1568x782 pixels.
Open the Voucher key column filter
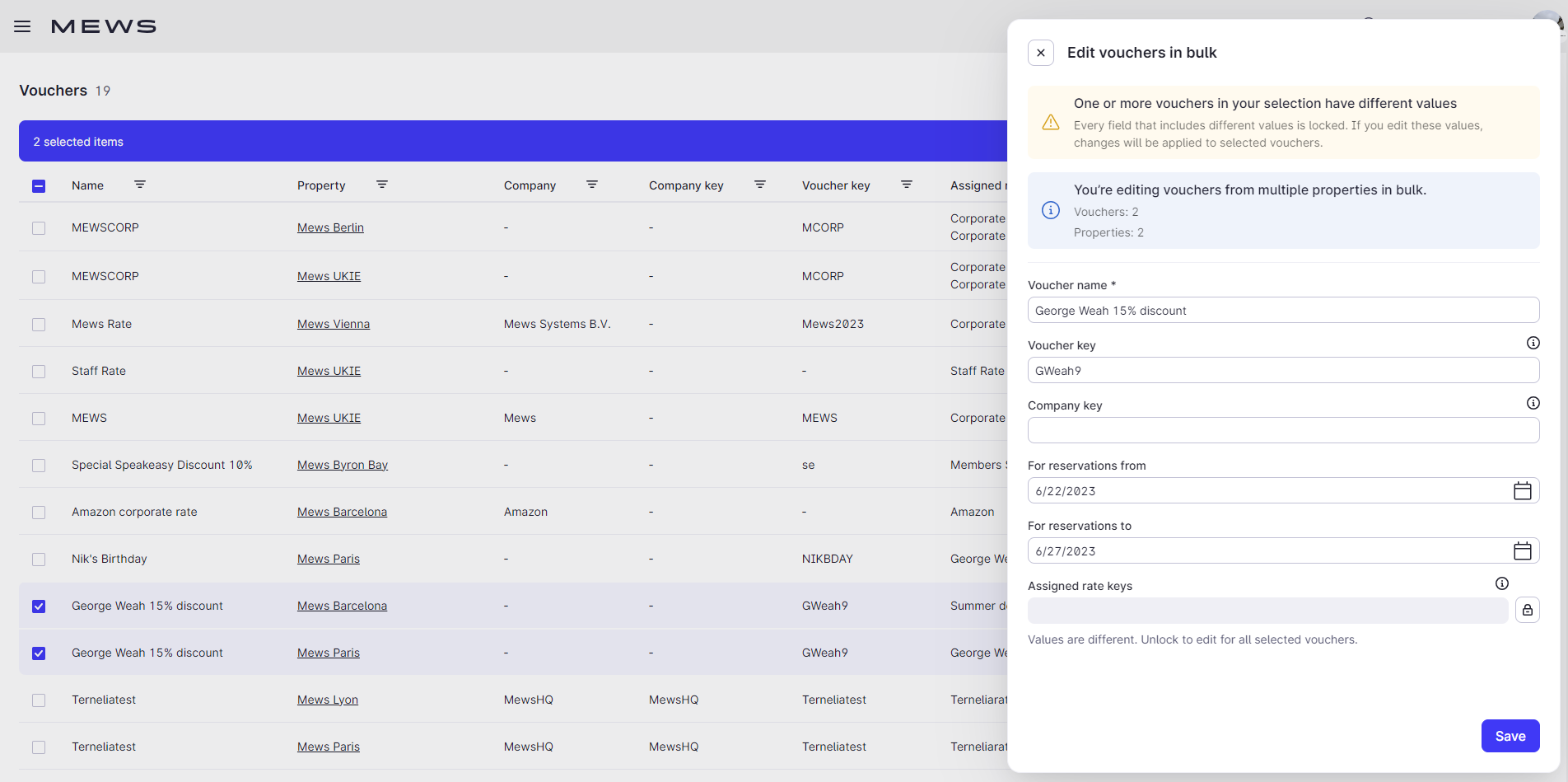tap(907, 185)
